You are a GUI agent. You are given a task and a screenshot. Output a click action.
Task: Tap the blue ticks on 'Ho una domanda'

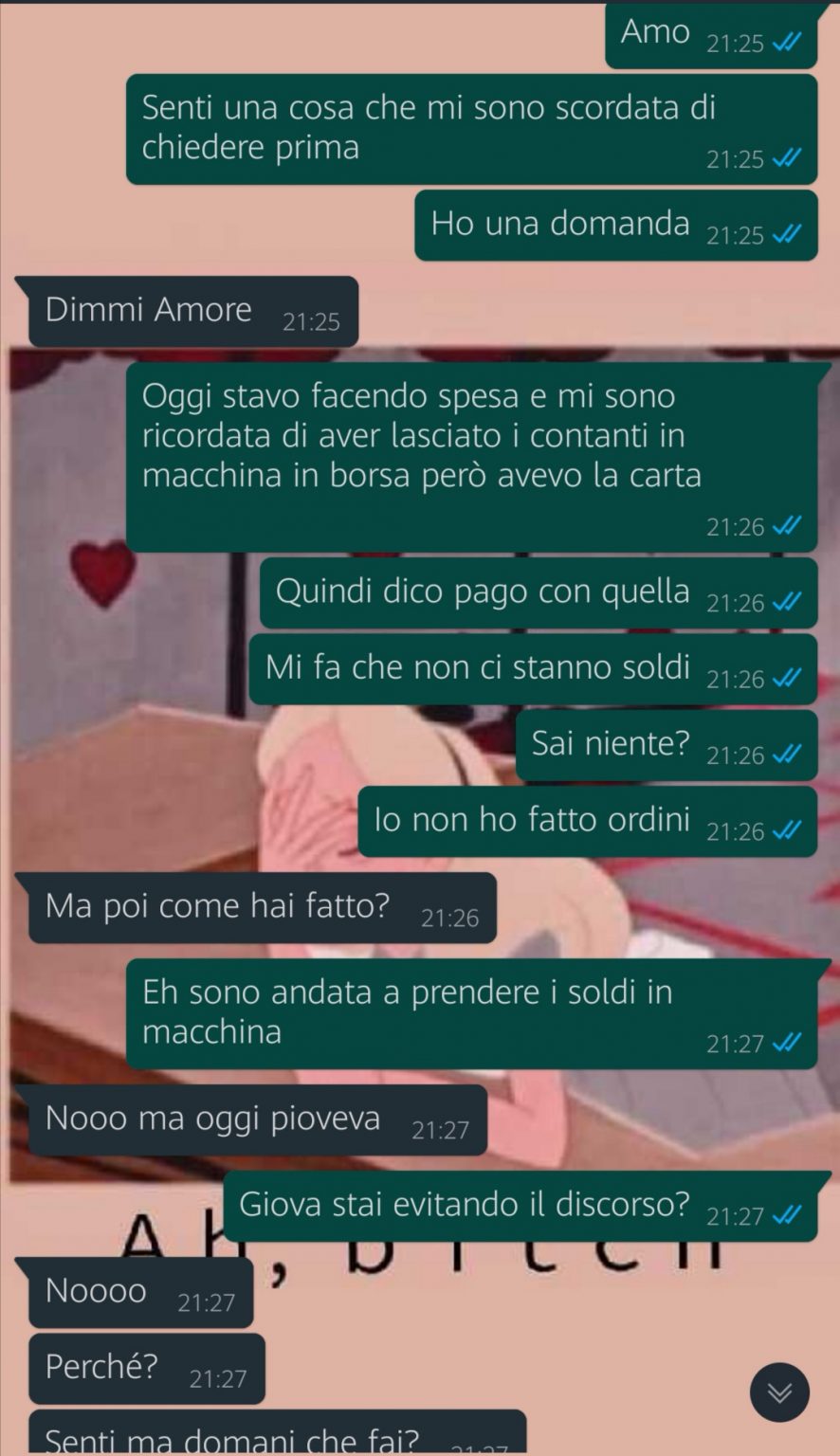click(787, 234)
